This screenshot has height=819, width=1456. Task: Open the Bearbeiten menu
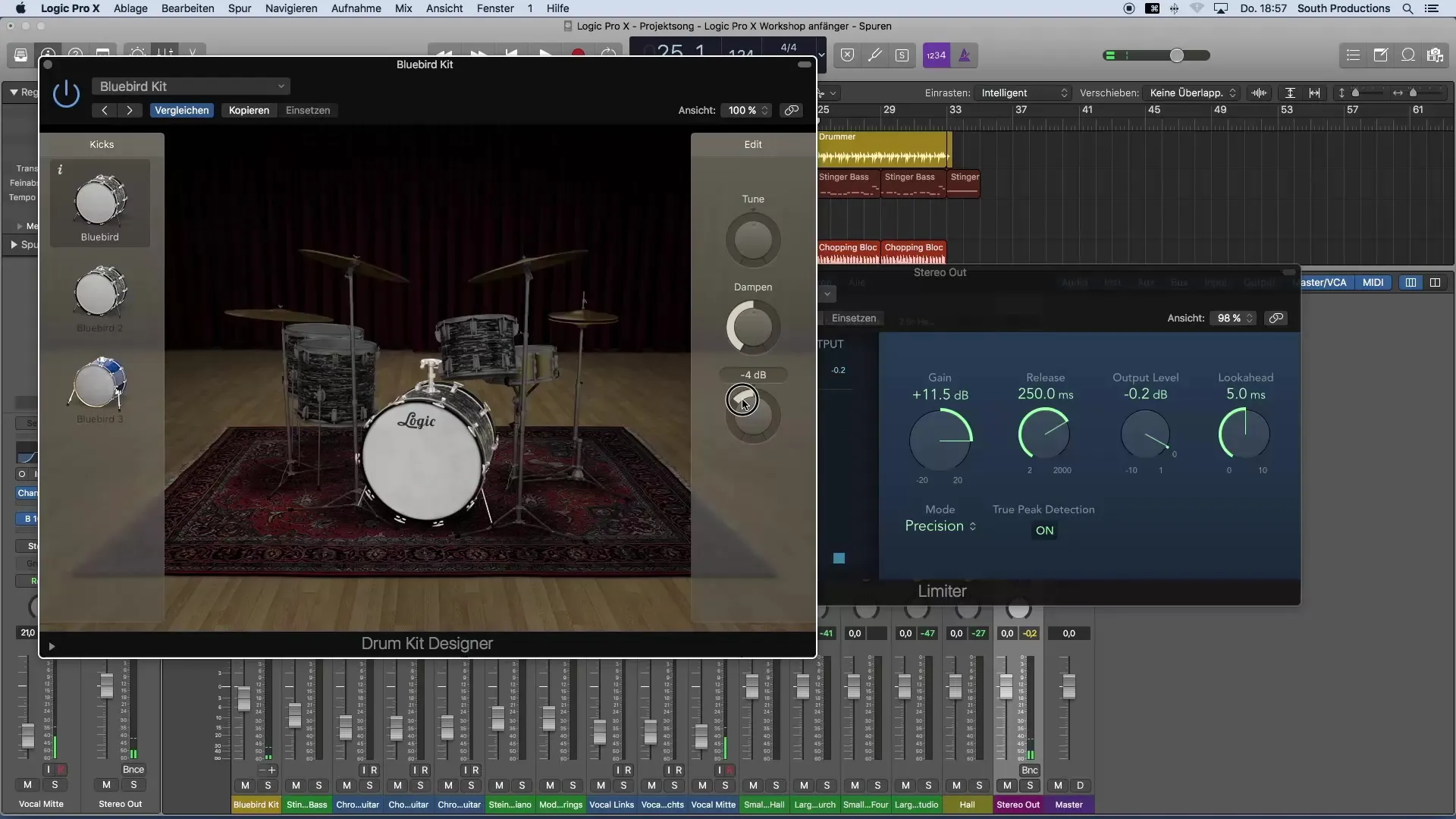click(x=187, y=8)
